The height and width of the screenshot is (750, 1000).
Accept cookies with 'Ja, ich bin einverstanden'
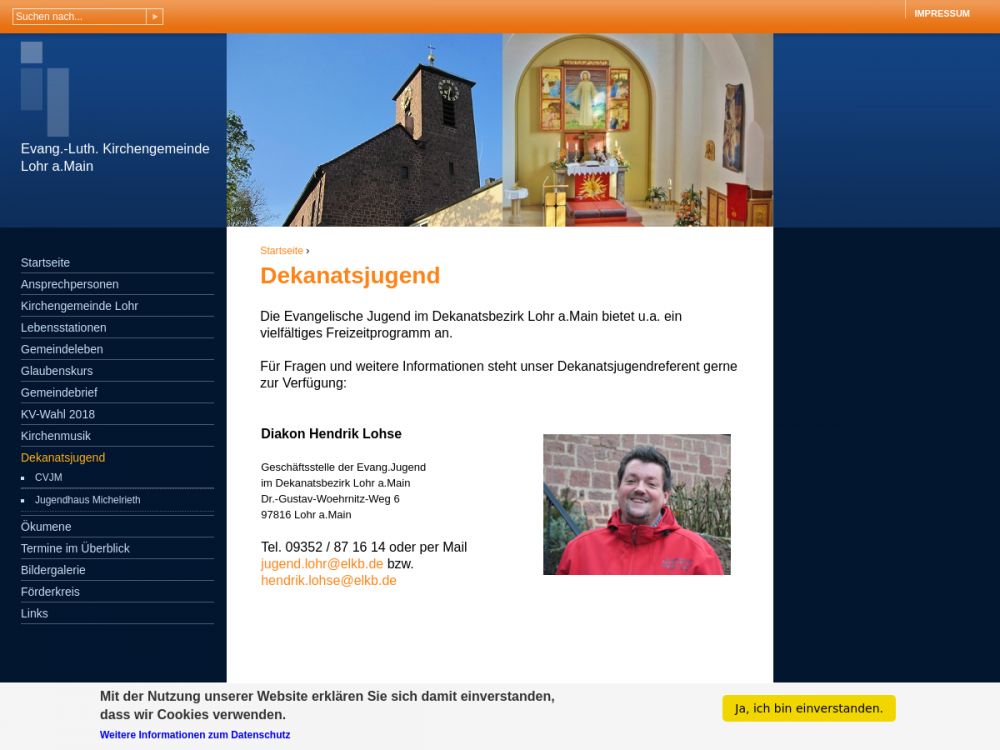click(x=808, y=708)
